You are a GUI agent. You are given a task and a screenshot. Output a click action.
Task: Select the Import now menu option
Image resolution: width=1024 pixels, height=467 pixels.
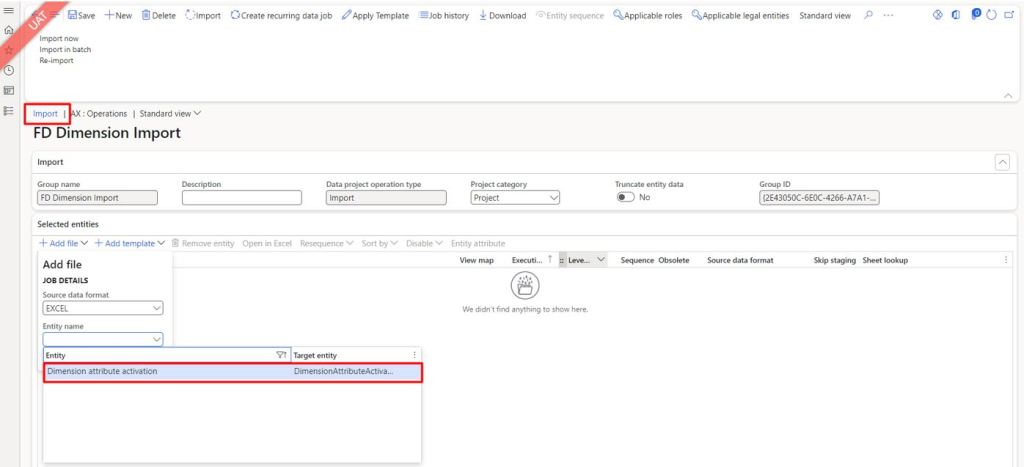[58, 38]
